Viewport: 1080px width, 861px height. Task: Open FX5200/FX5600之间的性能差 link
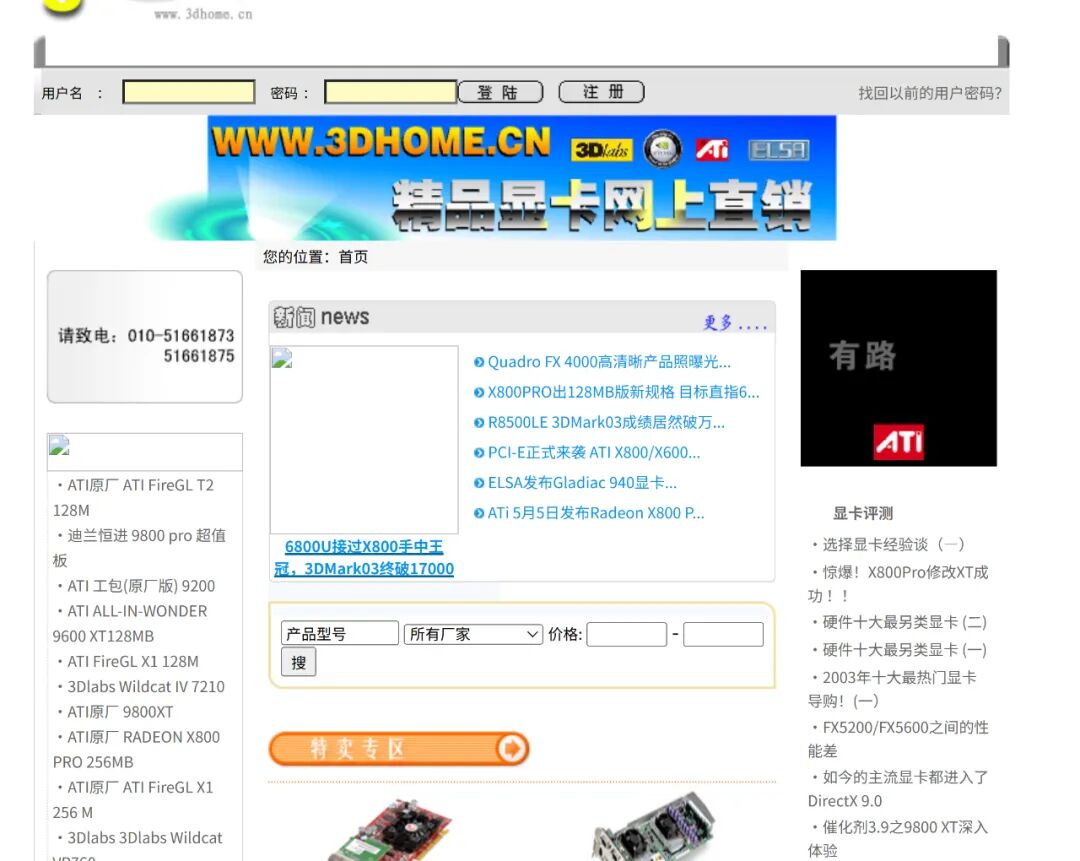[x=898, y=739]
